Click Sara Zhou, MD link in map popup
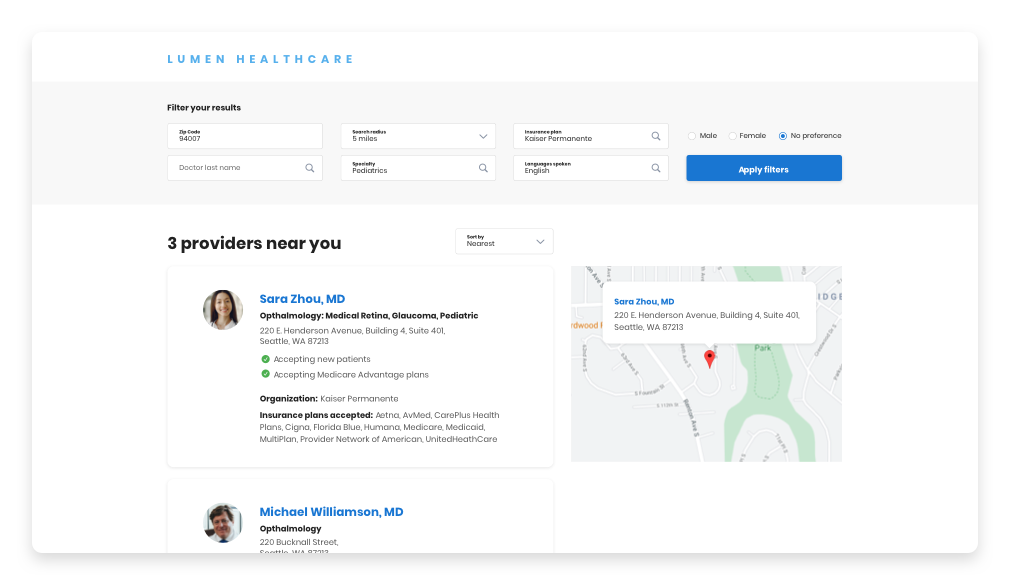 pyautogui.click(x=644, y=302)
